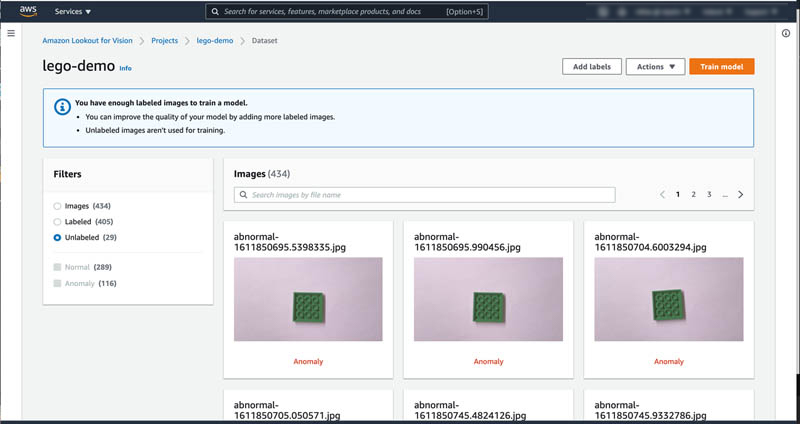Click magnifier icon in image file search
Screen dimensions: 800x424
[243, 195]
